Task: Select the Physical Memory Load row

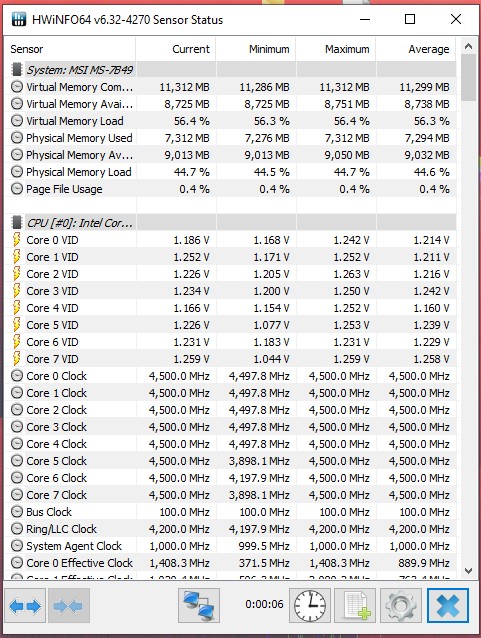Action: [x=230, y=172]
